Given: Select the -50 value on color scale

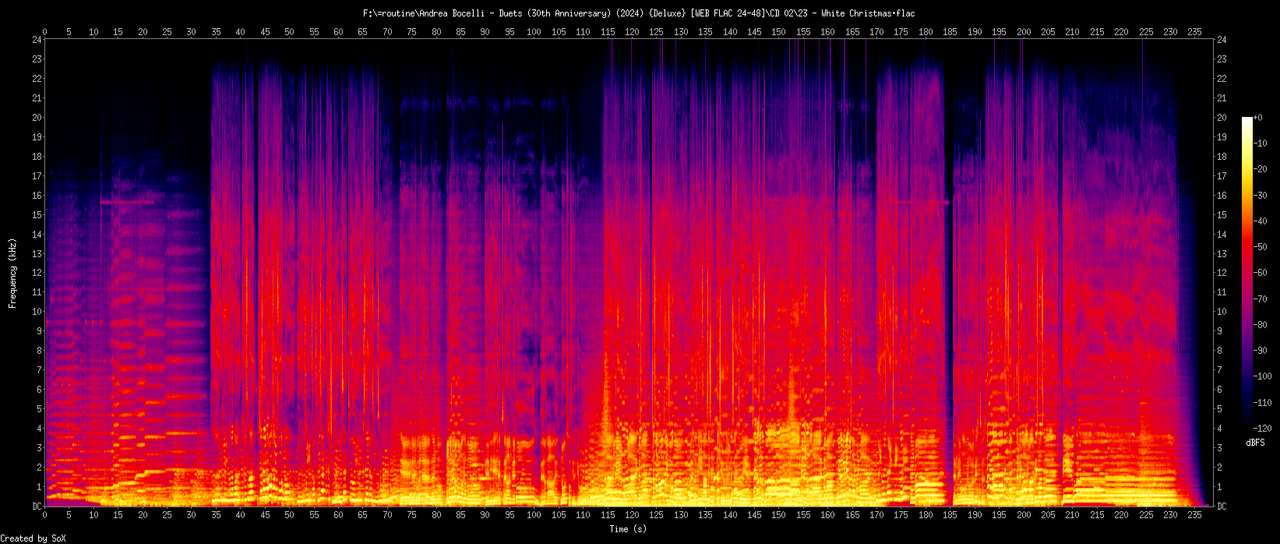Looking at the screenshot, I should tap(1262, 248).
